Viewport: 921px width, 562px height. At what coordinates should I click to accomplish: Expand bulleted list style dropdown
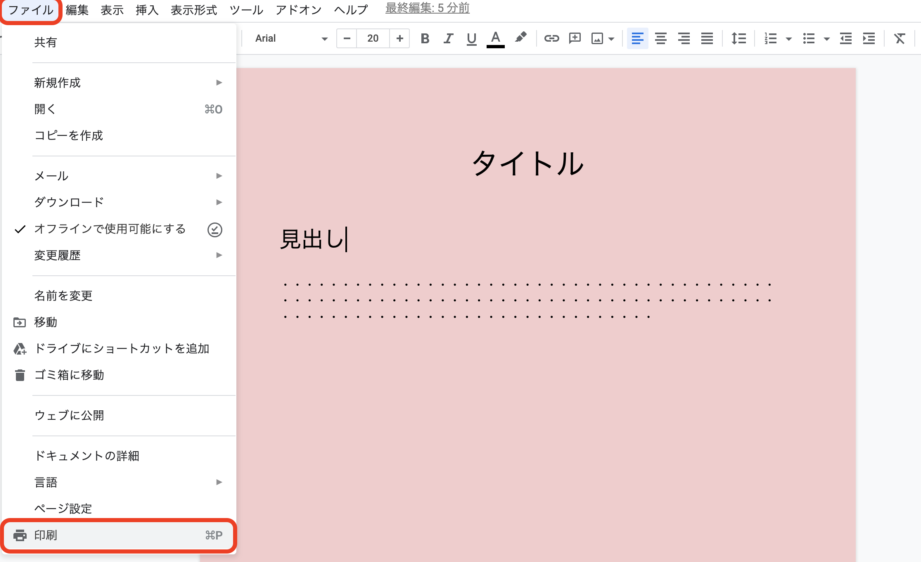826,39
